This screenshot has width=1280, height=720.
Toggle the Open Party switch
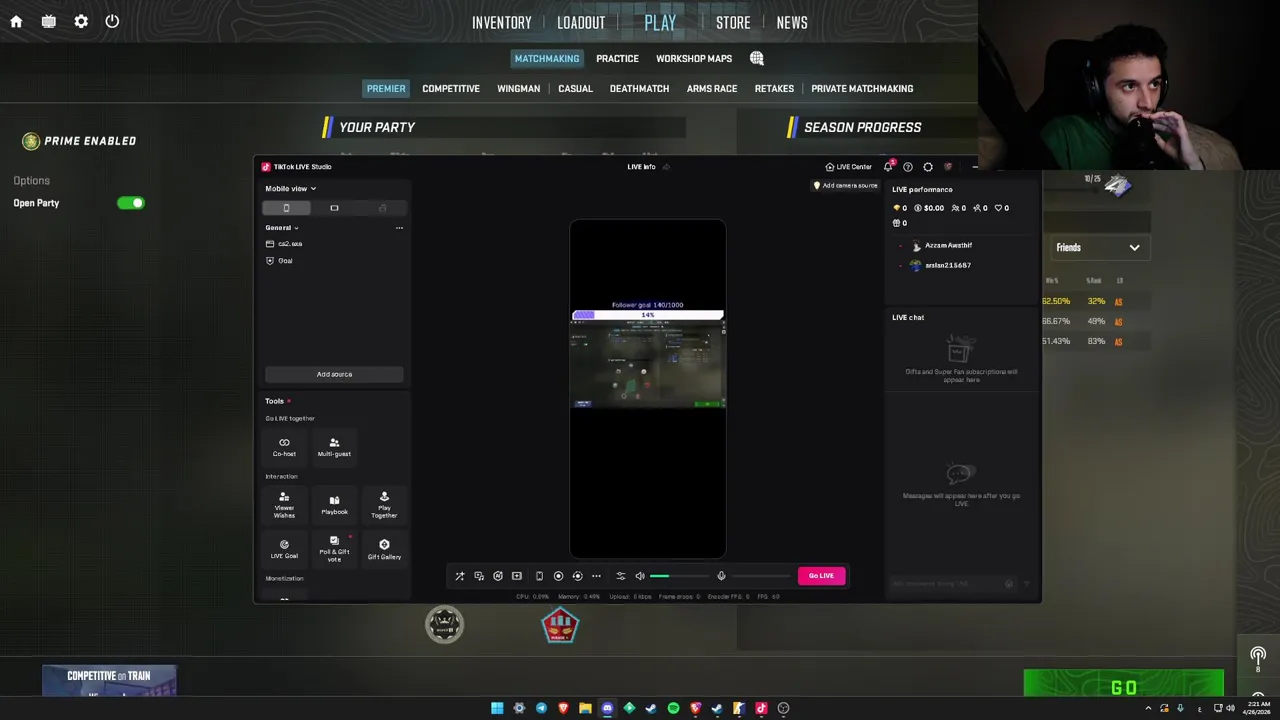pyautogui.click(x=131, y=203)
